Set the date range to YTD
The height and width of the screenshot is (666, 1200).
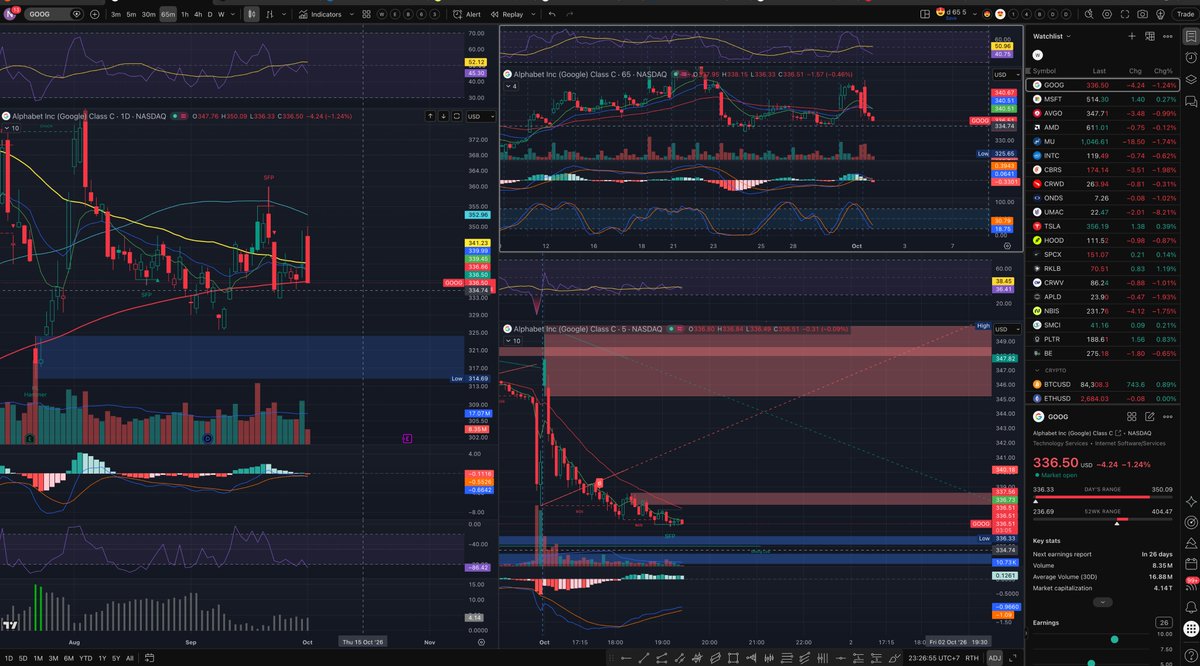click(86, 658)
